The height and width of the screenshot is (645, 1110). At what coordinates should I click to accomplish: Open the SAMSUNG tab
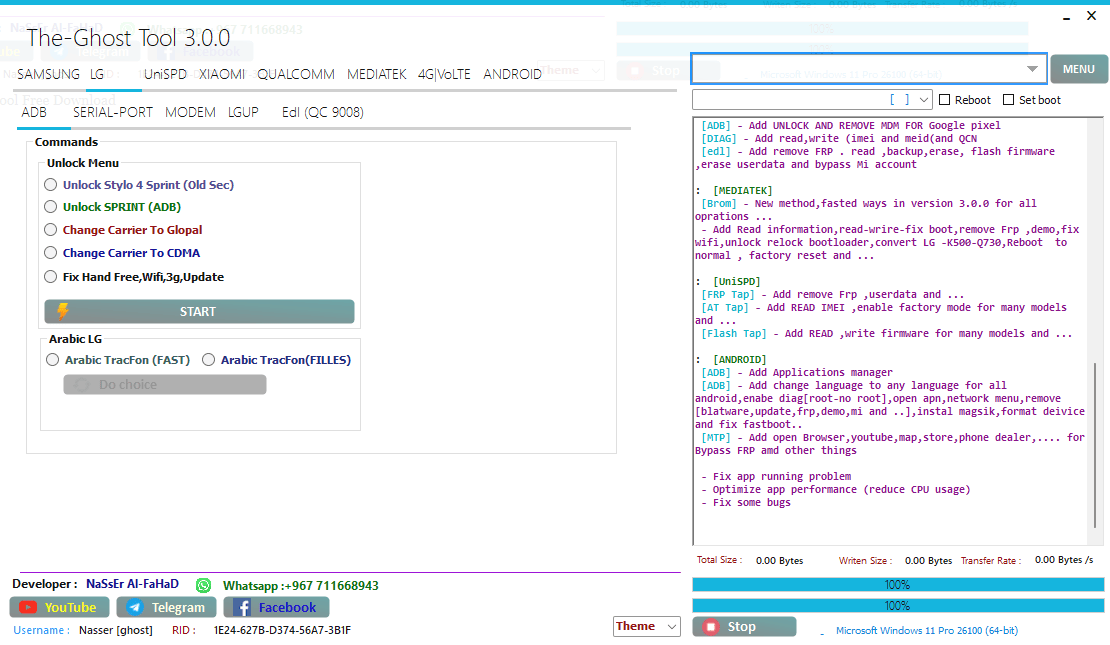click(x=47, y=74)
